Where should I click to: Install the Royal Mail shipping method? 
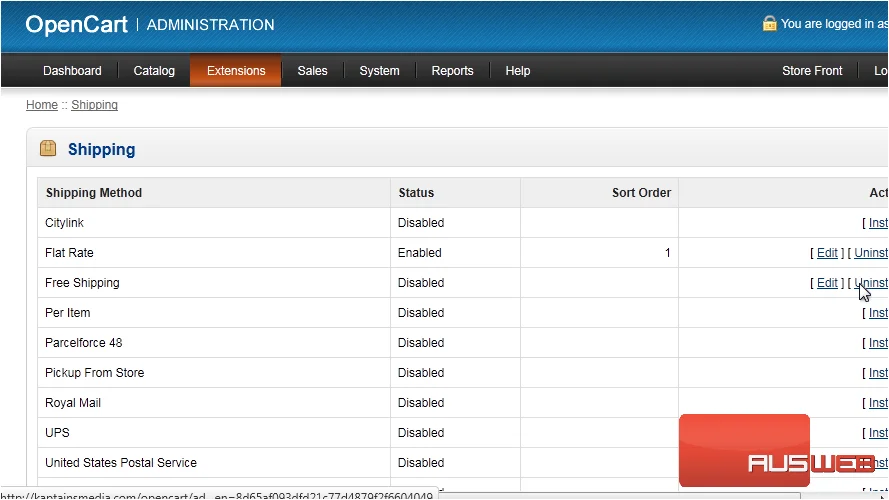point(879,403)
